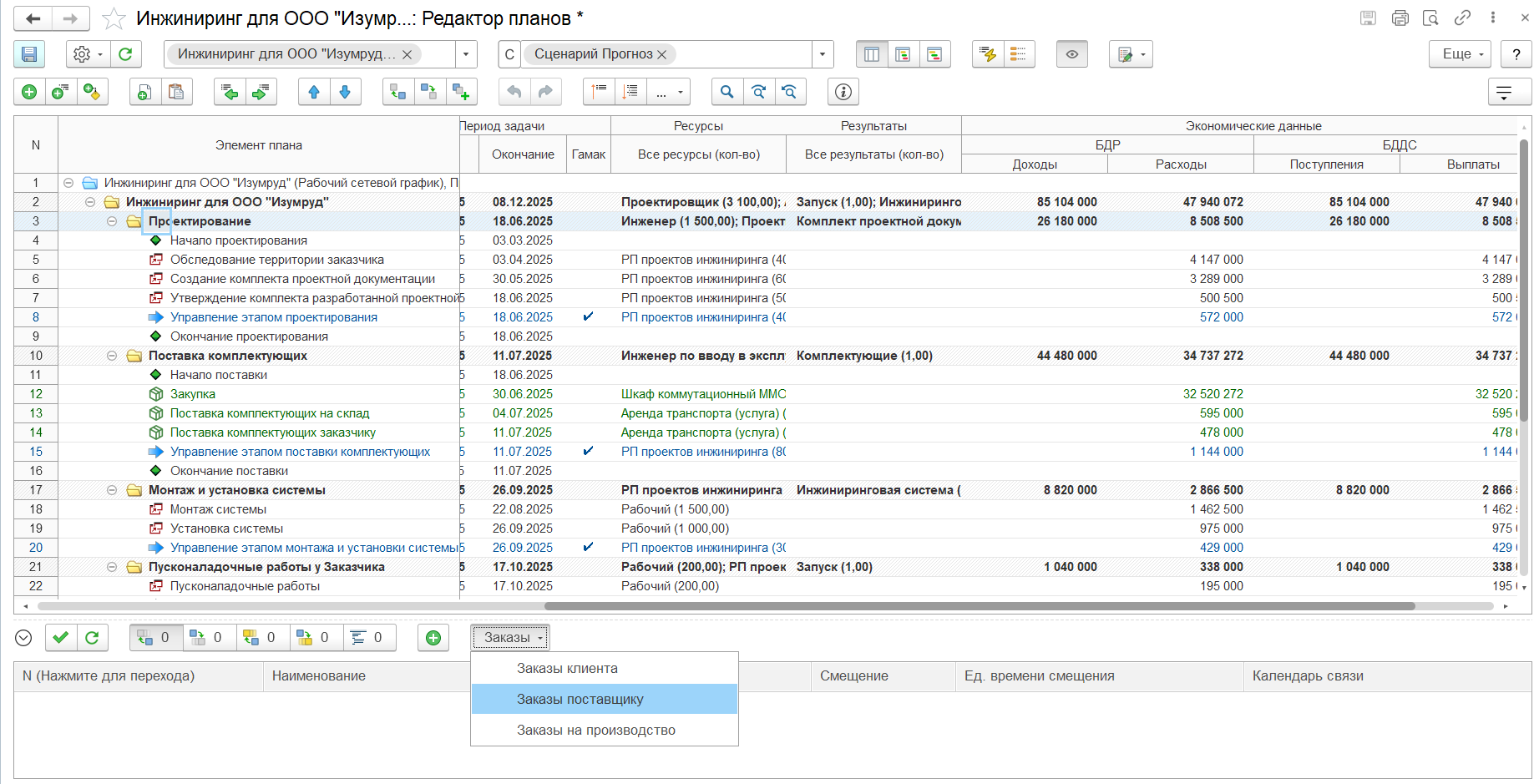Expand all levels with the down-arrow list icon
This screenshot has width=1539, height=784.
click(x=630, y=92)
